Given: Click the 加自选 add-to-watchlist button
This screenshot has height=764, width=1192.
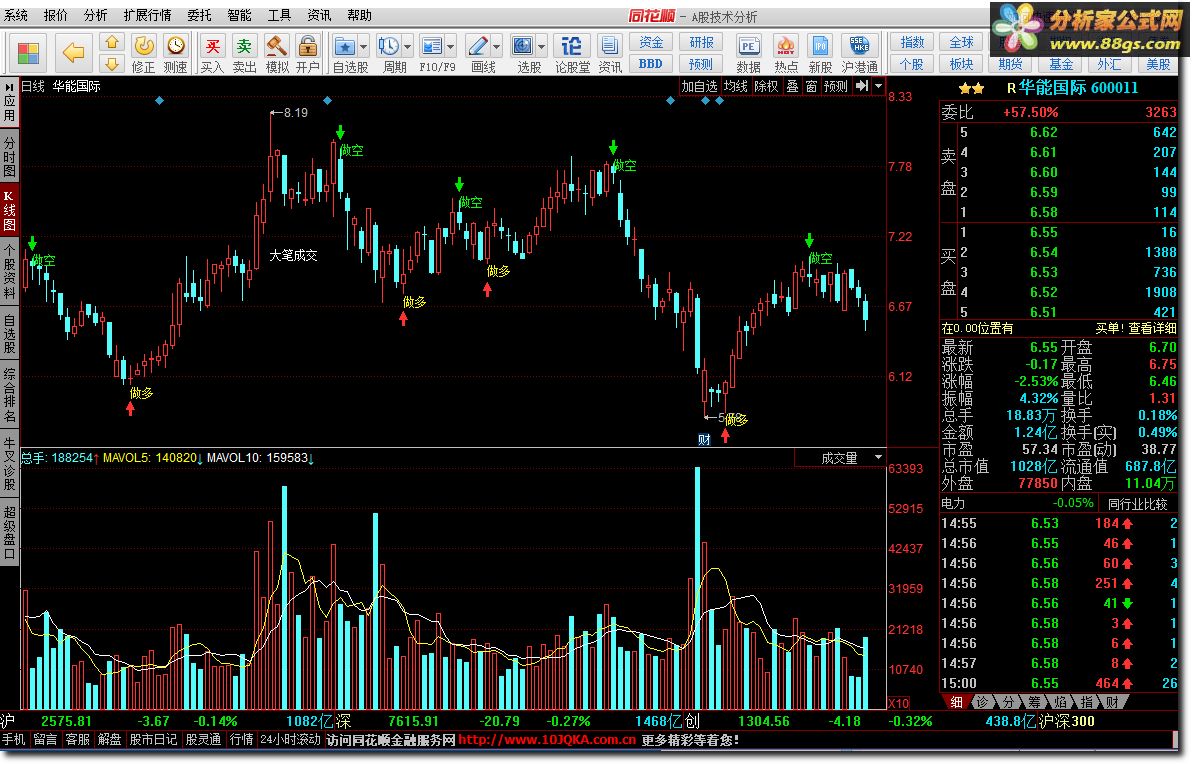Looking at the screenshot, I should tap(699, 86).
